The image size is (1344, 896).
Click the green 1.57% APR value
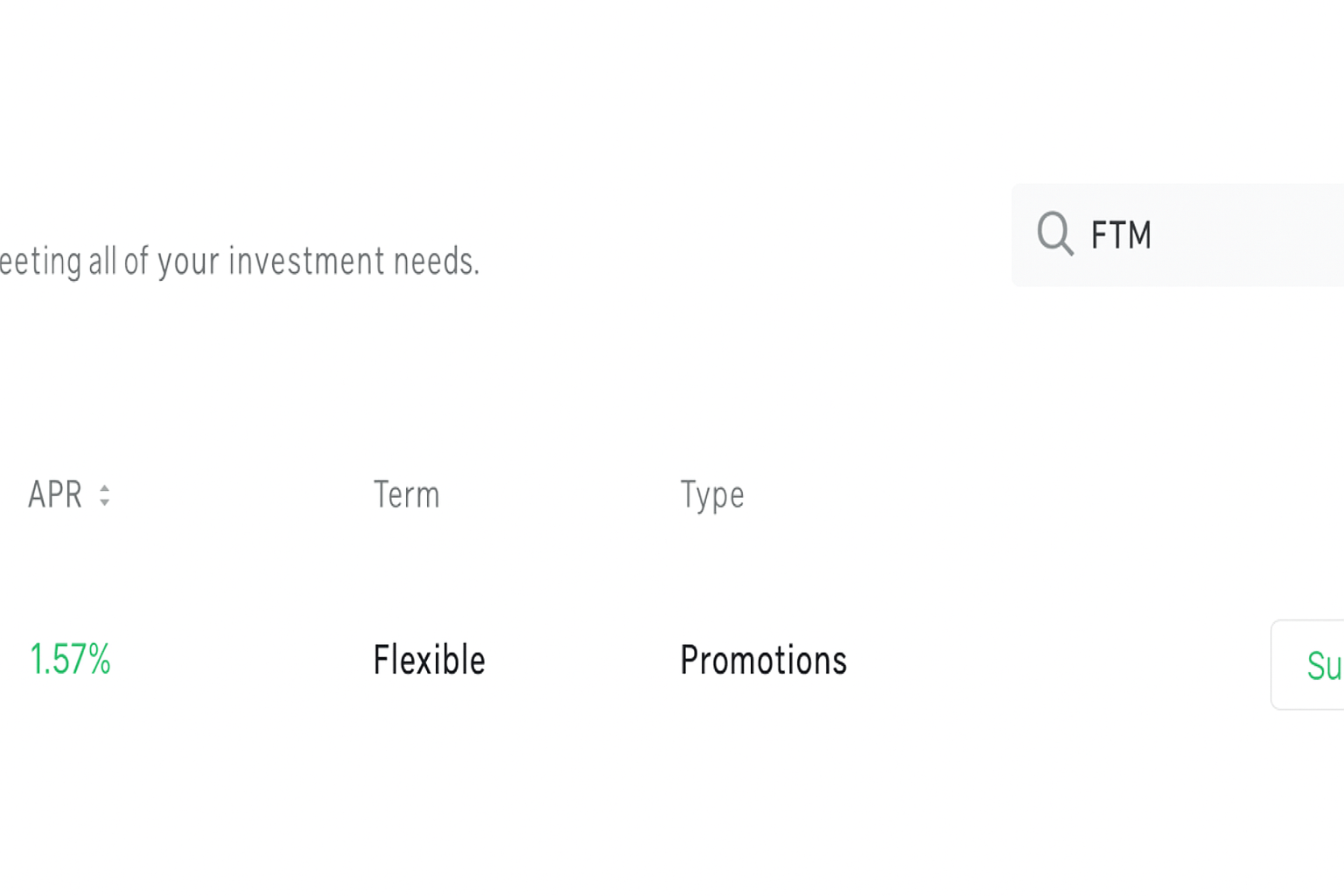(70, 660)
